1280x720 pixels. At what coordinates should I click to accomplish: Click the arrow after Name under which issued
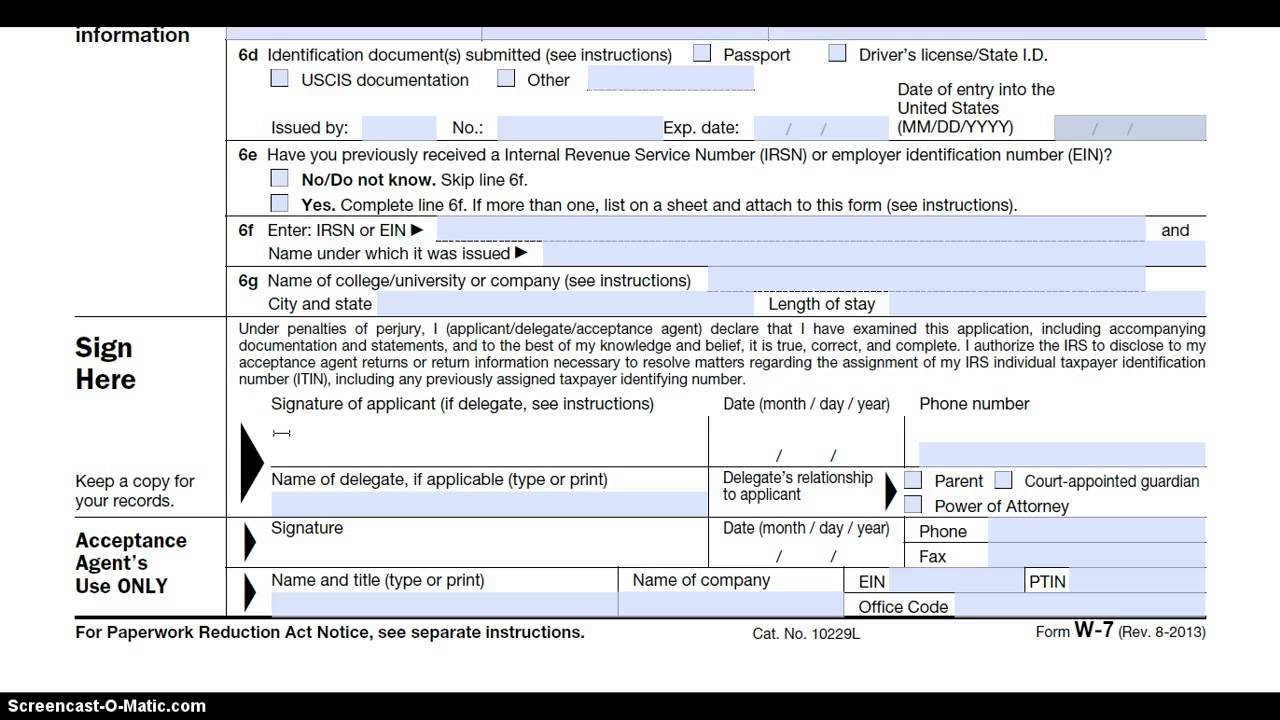[520, 253]
